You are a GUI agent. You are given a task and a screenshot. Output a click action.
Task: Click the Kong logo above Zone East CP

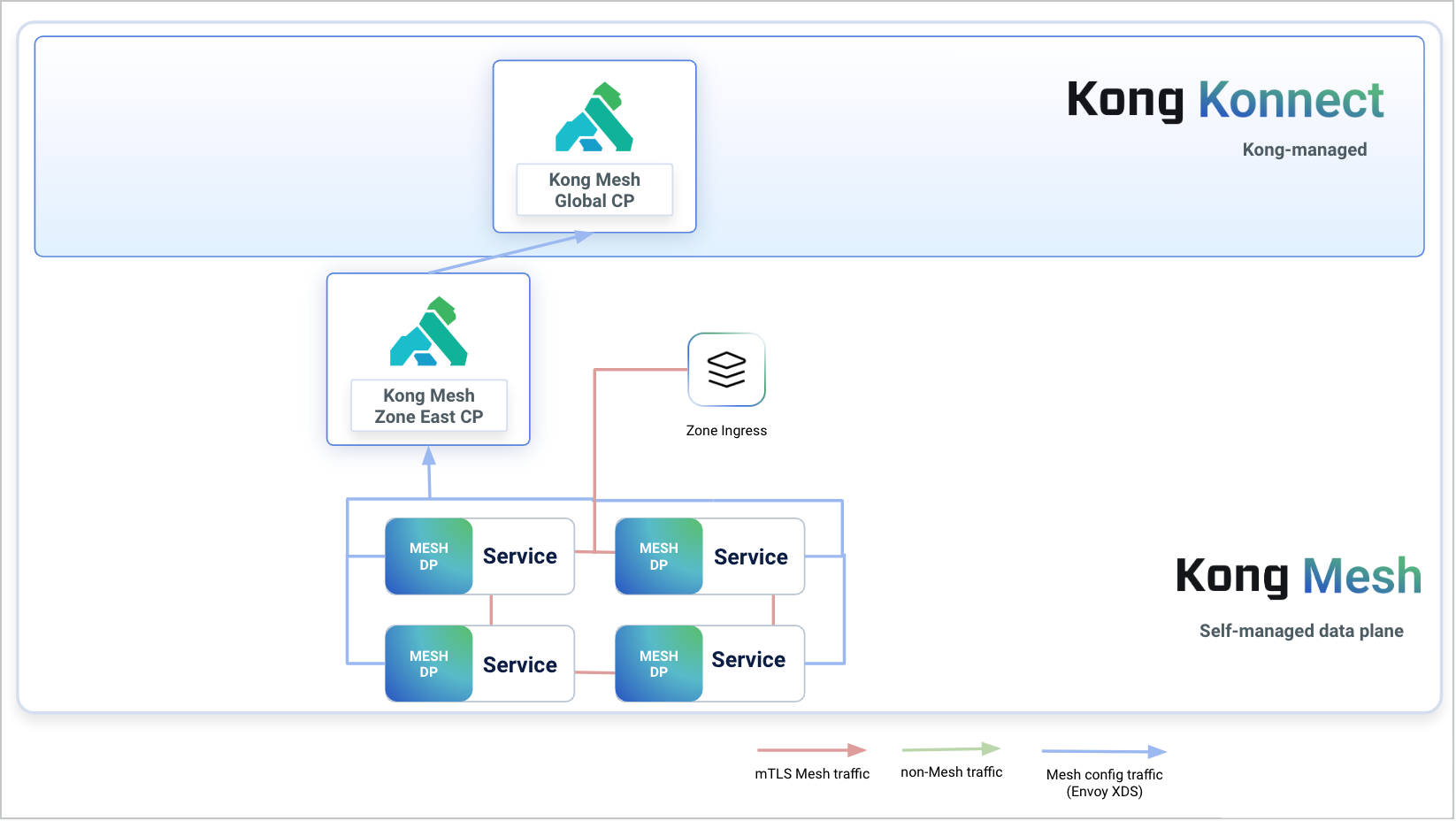tap(429, 332)
